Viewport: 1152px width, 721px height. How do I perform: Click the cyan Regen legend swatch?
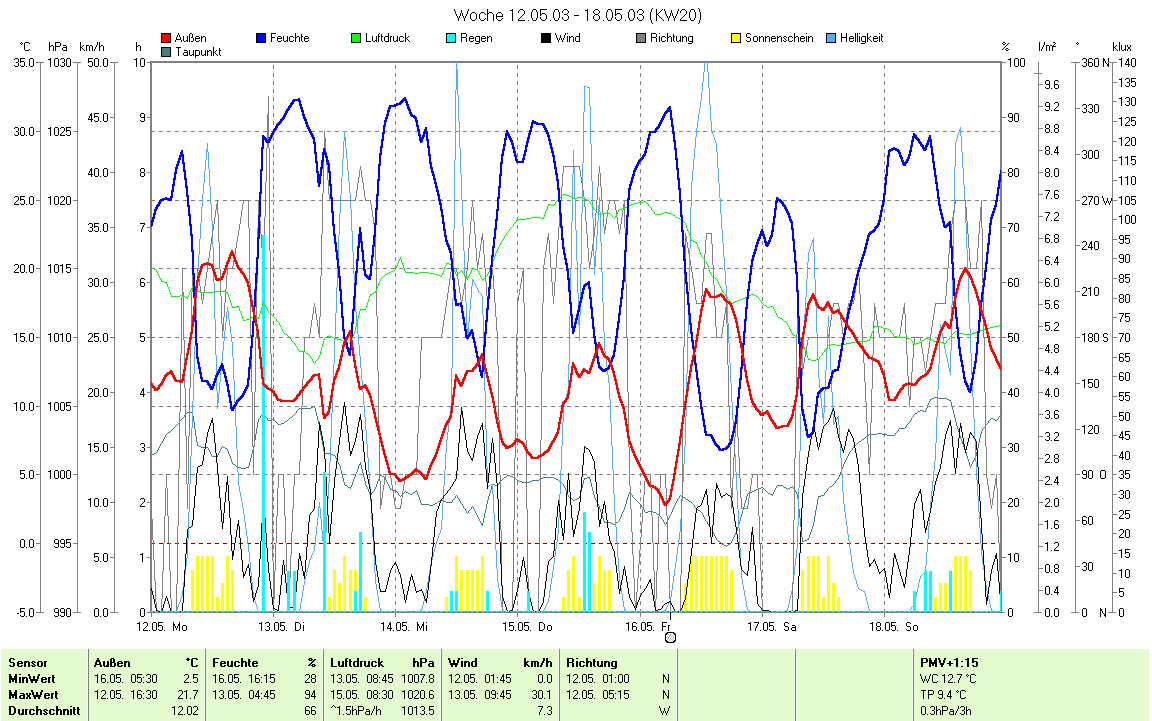(451, 38)
